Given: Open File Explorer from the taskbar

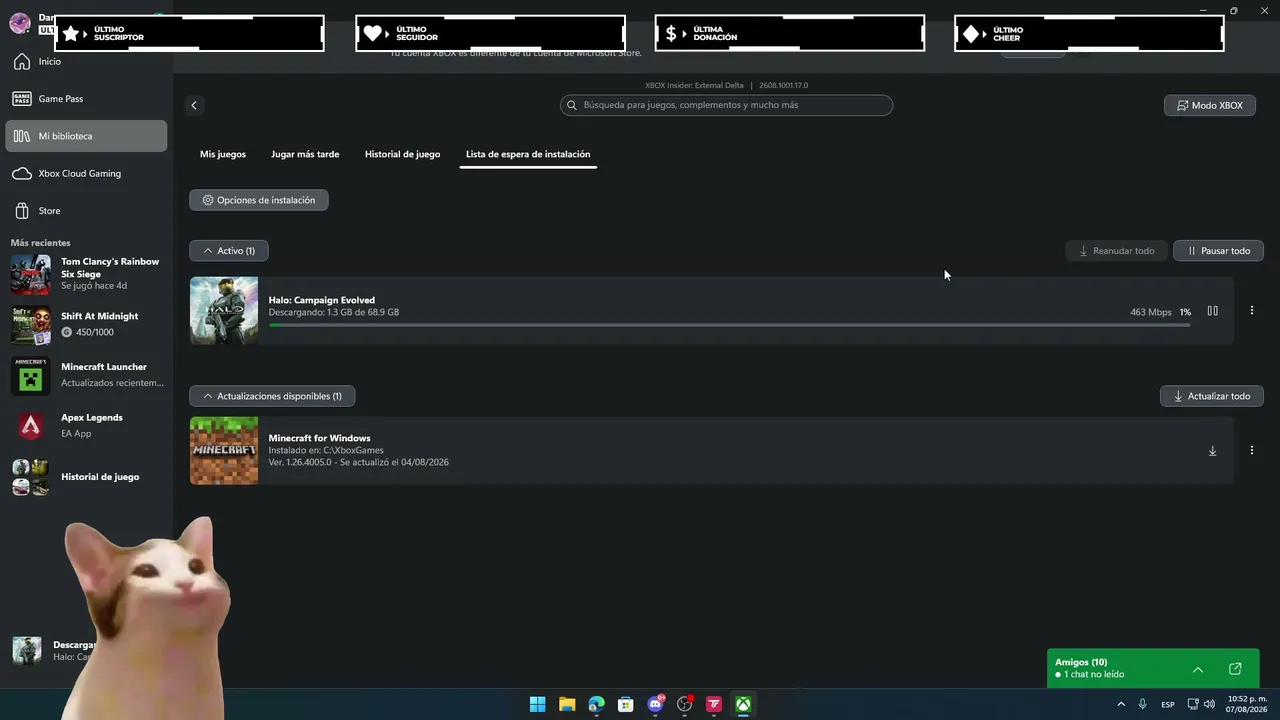Looking at the screenshot, I should 567,704.
